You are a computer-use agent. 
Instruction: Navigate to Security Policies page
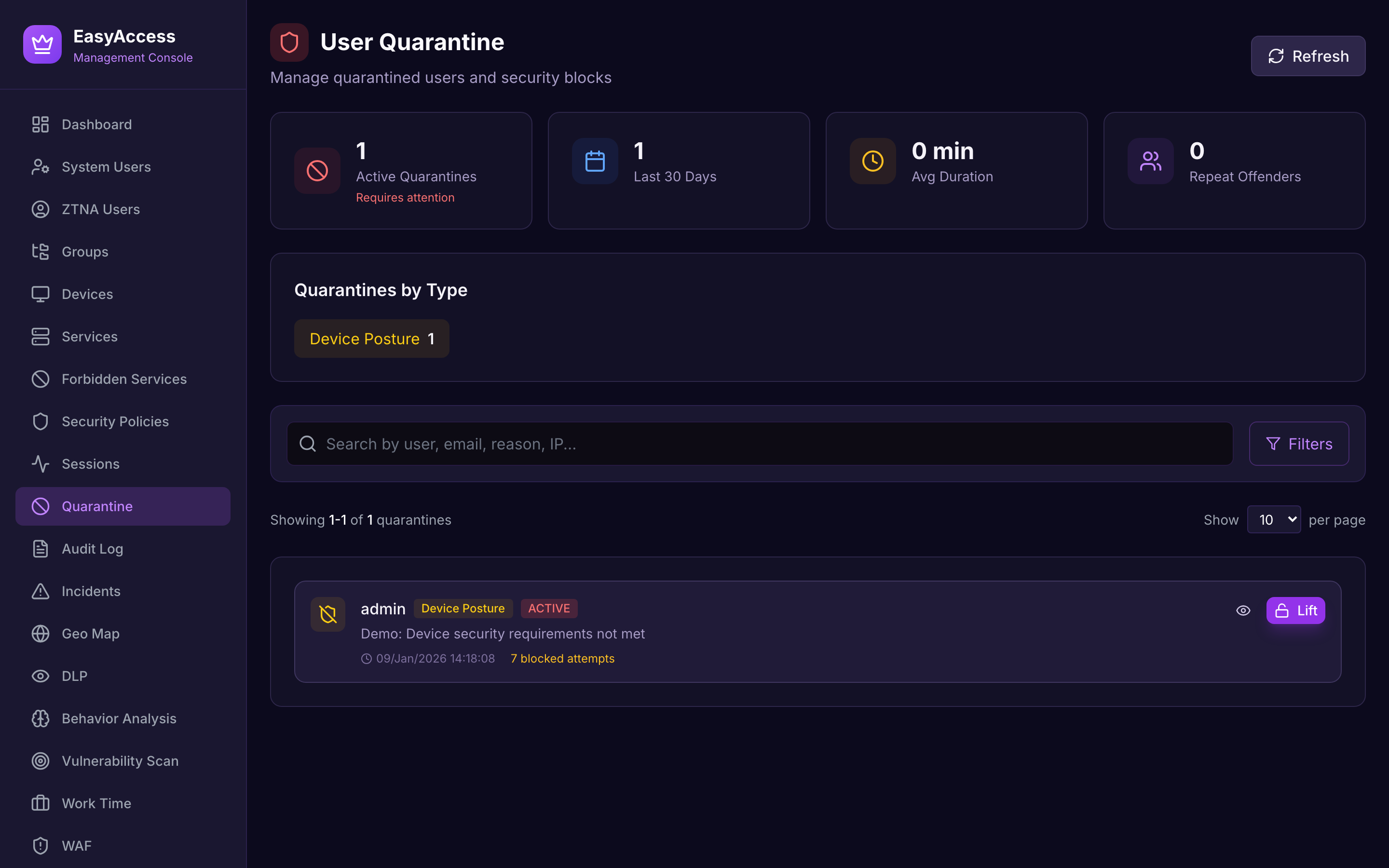click(x=115, y=421)
